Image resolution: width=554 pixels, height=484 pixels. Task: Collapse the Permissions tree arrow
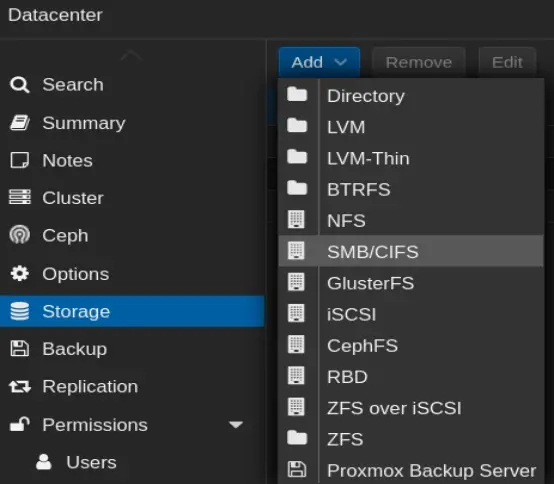pos(236,424)
